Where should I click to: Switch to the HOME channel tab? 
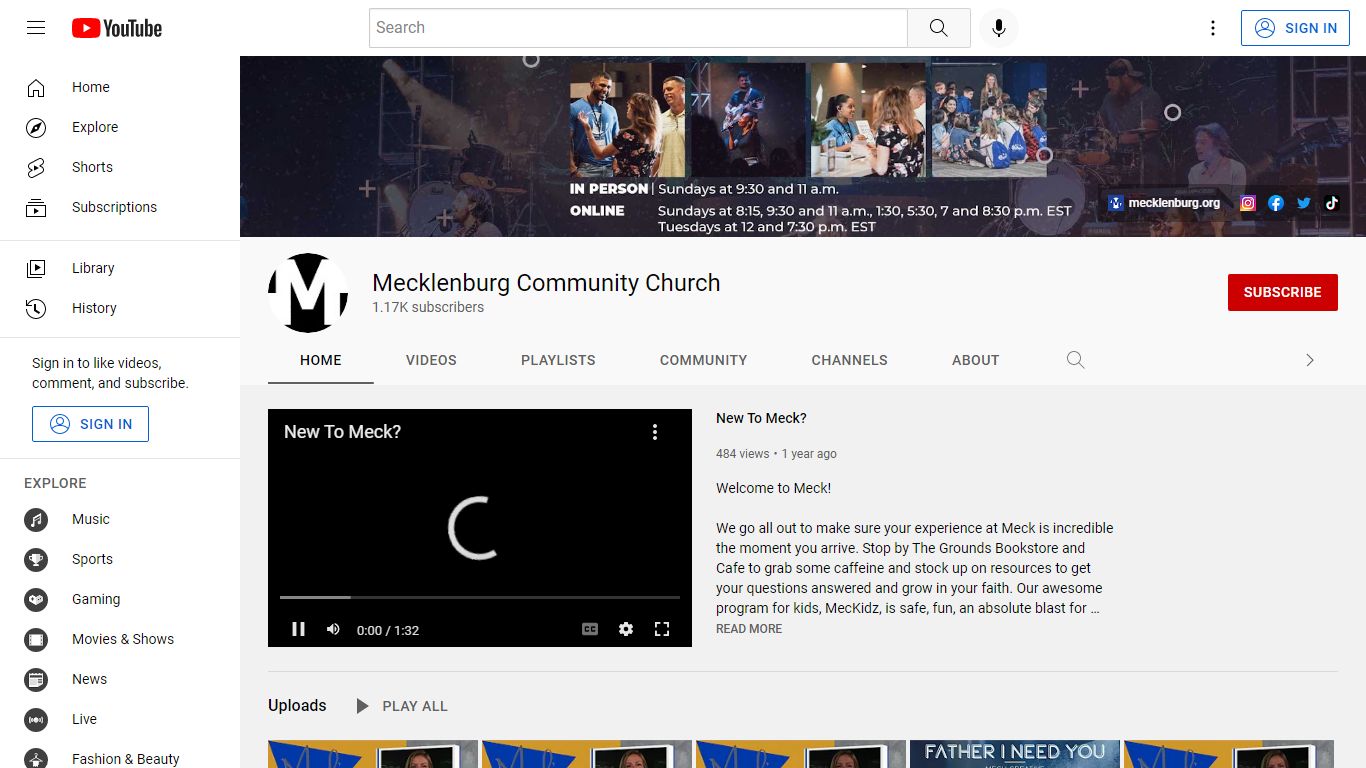[x=321, y=360]
